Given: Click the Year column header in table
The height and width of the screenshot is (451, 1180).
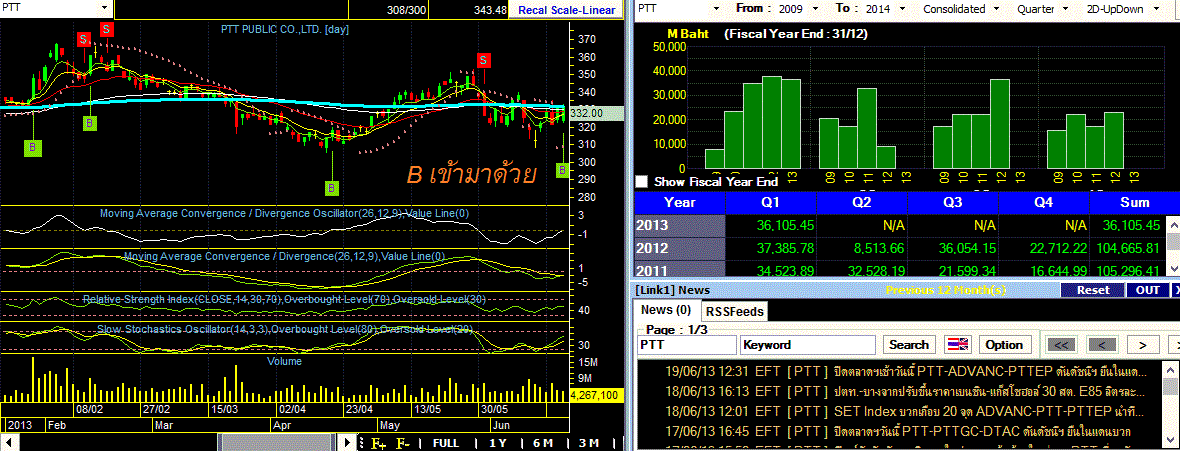Looking at the screenshot, I should click(x=680, y=203).
